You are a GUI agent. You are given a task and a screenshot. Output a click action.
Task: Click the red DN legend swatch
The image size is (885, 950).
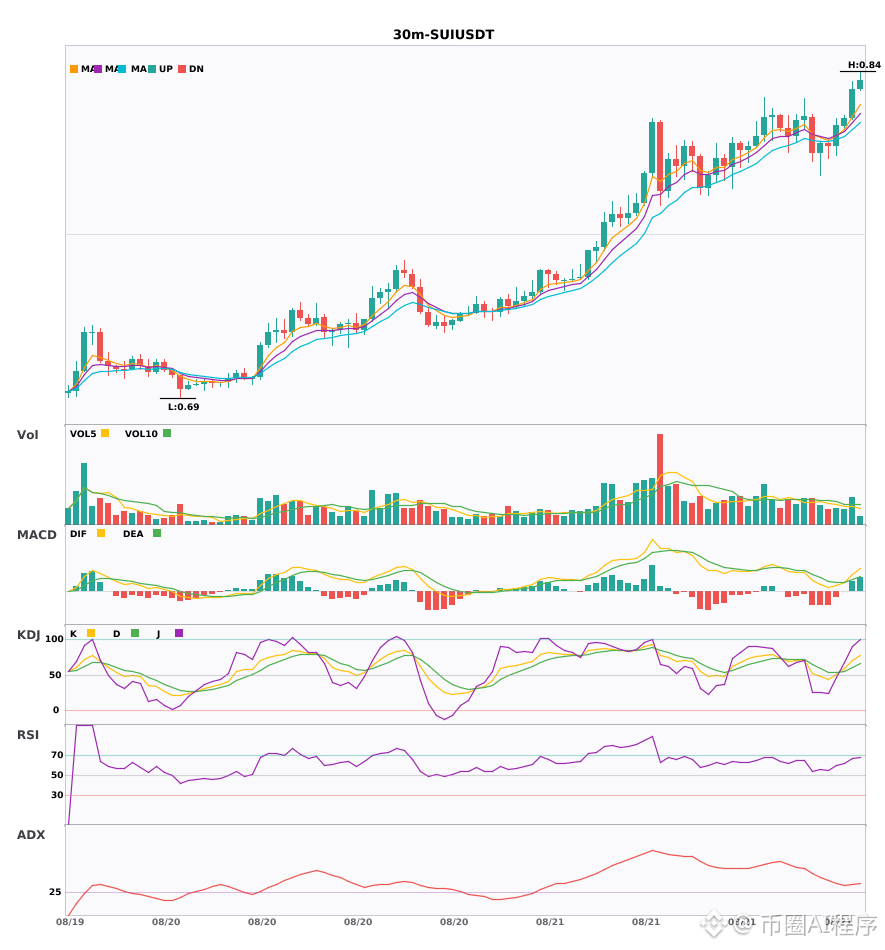[182, 69]
